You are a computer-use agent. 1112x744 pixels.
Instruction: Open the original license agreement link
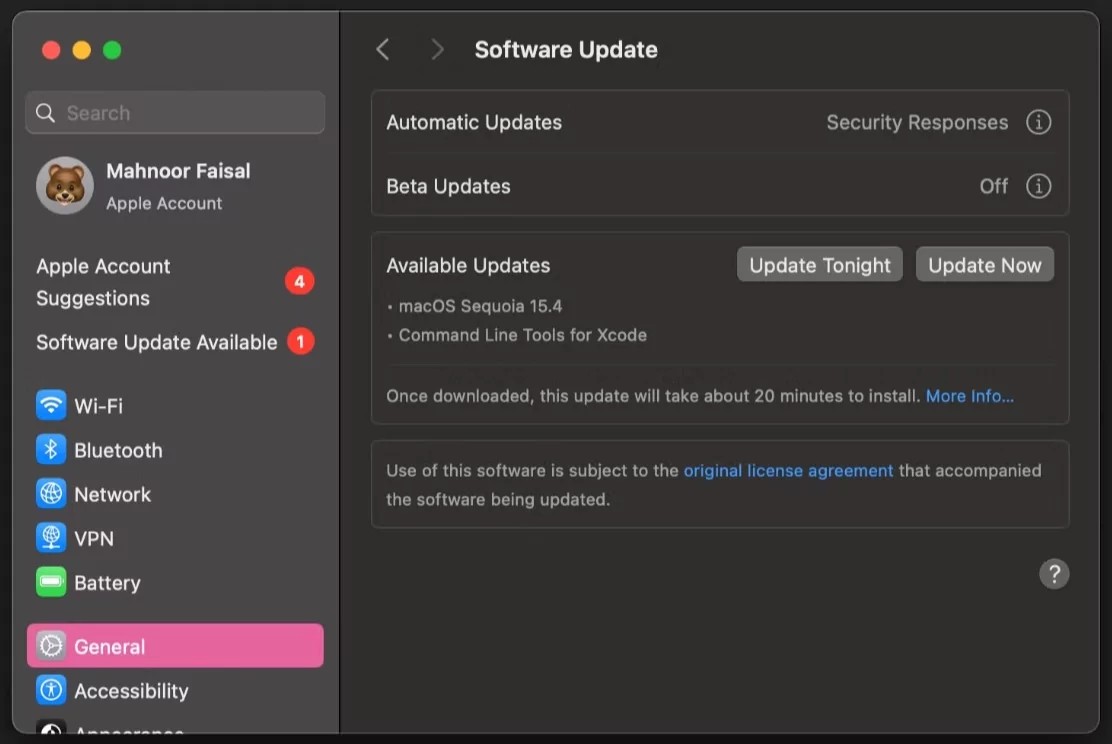coord(787,470)
